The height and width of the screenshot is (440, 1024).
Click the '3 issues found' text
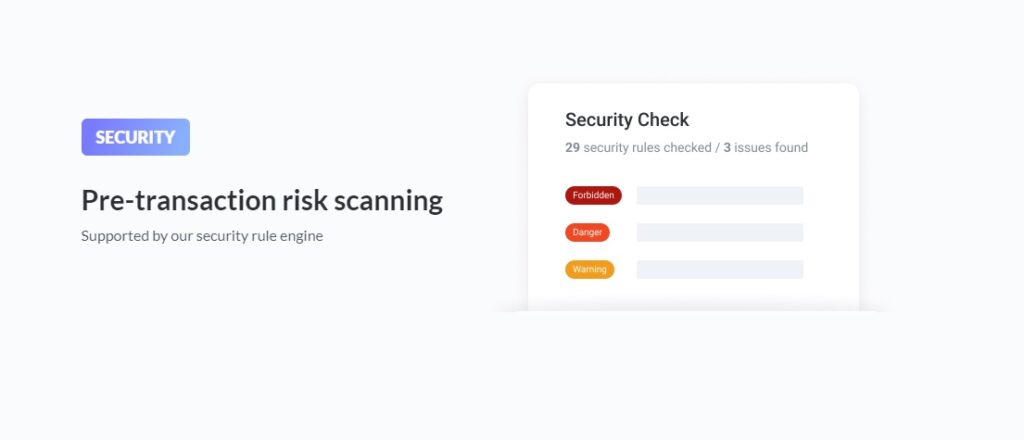click(766, 147)
